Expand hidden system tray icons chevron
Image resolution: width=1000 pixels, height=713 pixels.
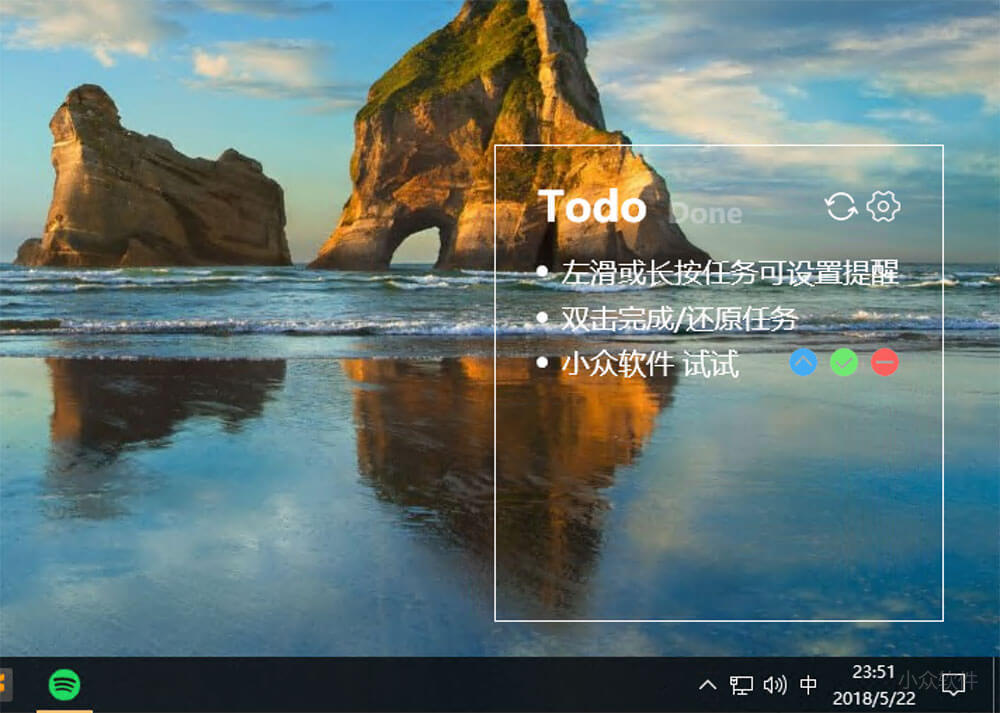(707, 685)
